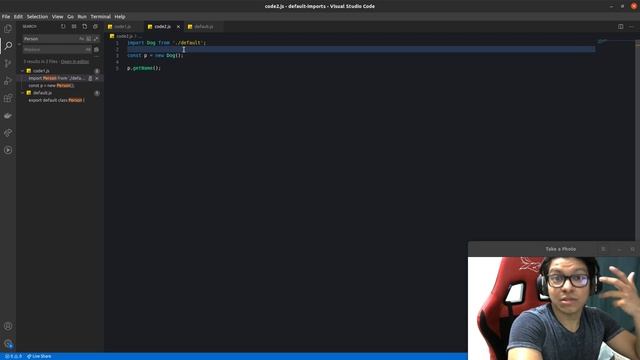Viewport: 640px width, 360px height.
Task: Open the Run menu
Action: tap(82, 17)
